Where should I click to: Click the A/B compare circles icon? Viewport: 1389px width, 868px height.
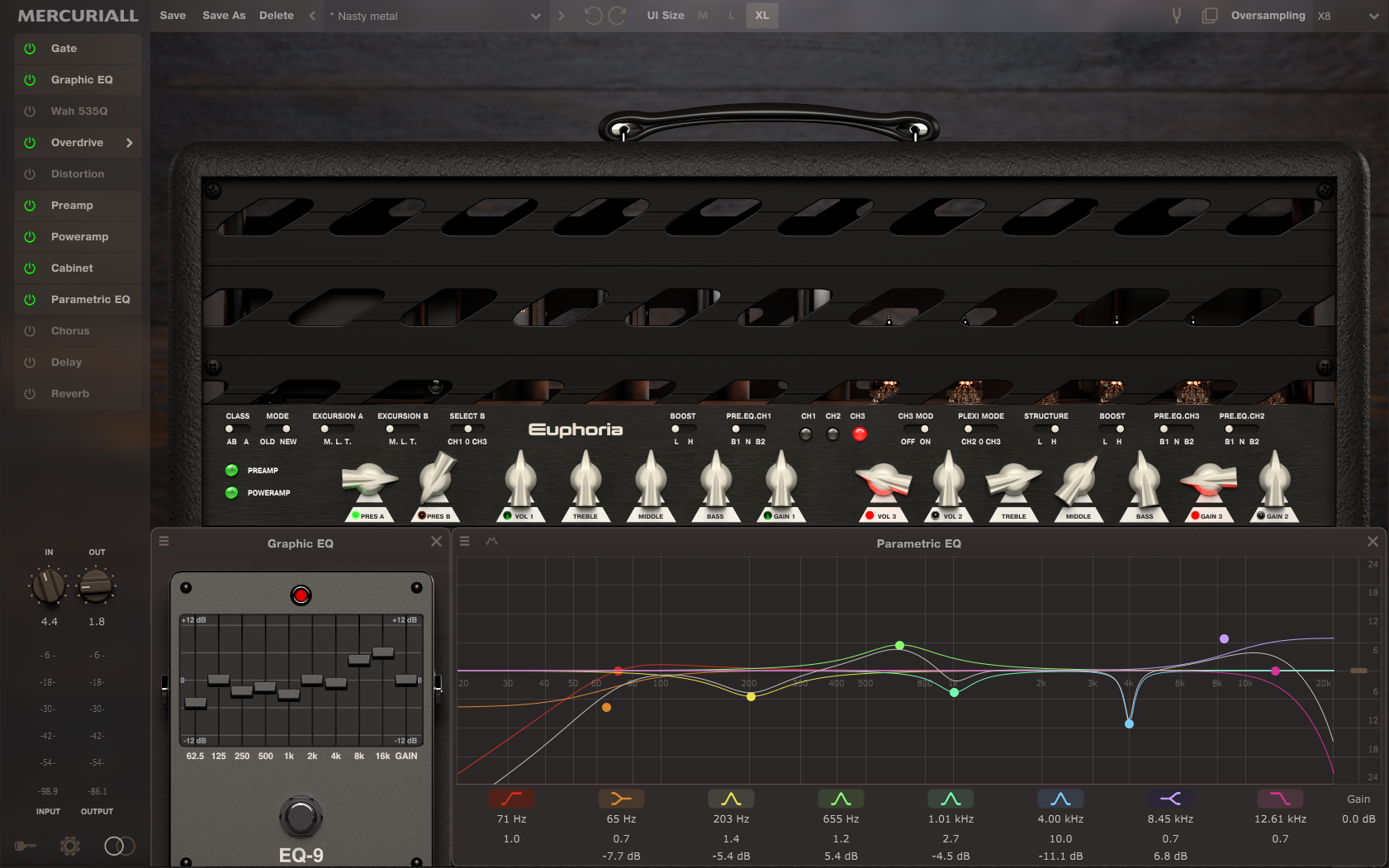pos(118,846)
